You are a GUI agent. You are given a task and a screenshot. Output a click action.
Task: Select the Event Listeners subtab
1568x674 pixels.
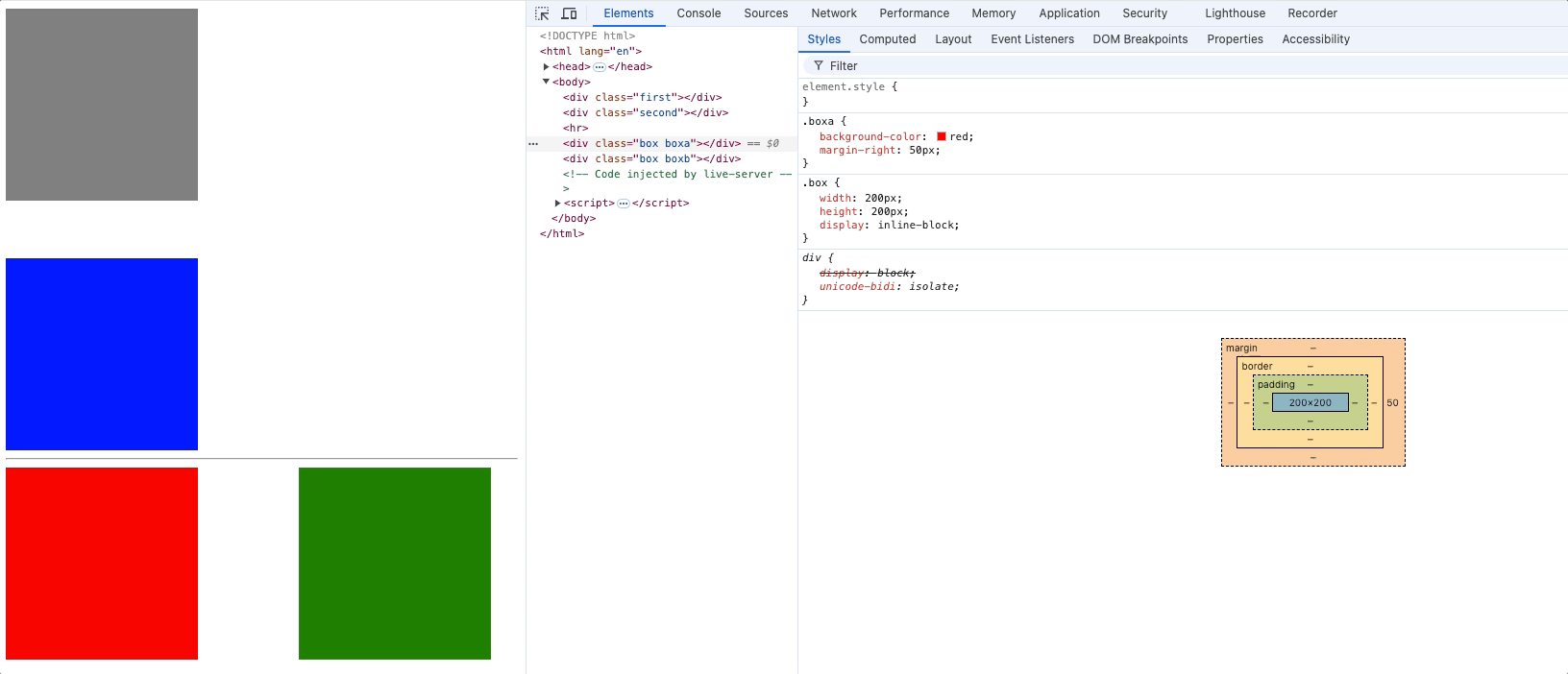pyautogui.click(x=1032, y=39)
